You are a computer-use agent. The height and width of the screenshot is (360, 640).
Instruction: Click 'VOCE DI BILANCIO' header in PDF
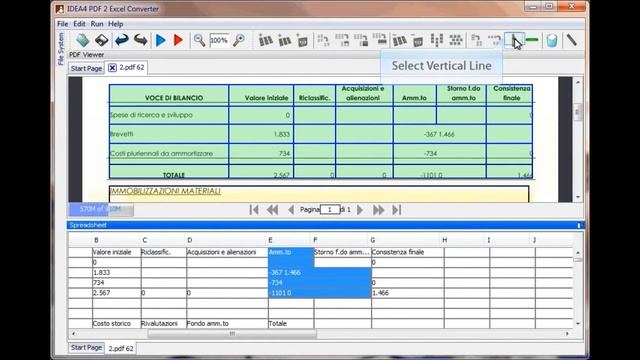pyautogui.click(x=174, y=98)
